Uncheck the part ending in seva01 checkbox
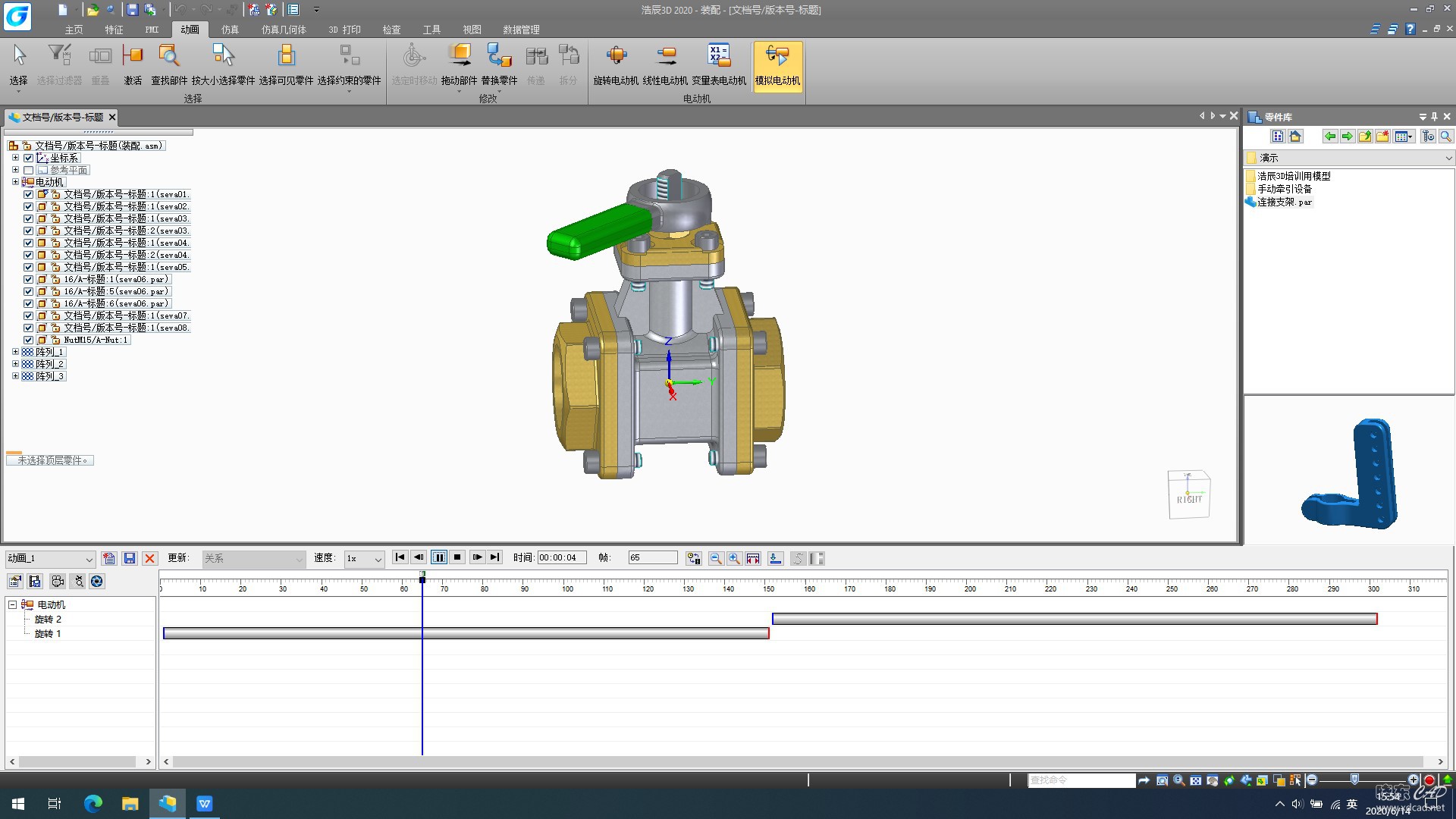This screenshot has height=819, width=1456. [x=28, y=194]
